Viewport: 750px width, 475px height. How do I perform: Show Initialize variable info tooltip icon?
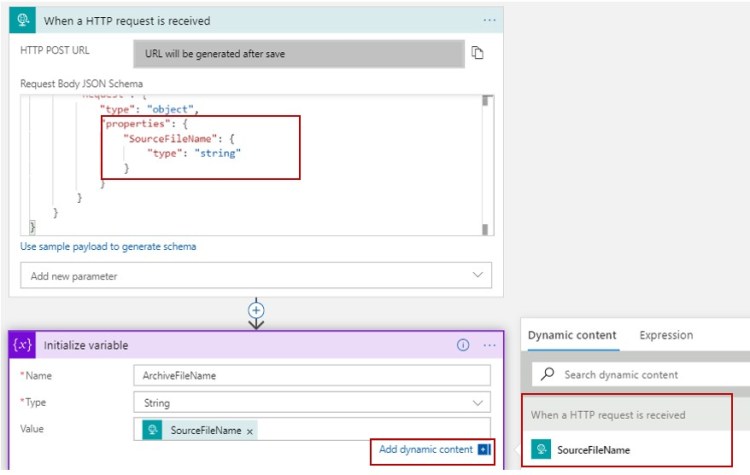[x=463, y=345]
